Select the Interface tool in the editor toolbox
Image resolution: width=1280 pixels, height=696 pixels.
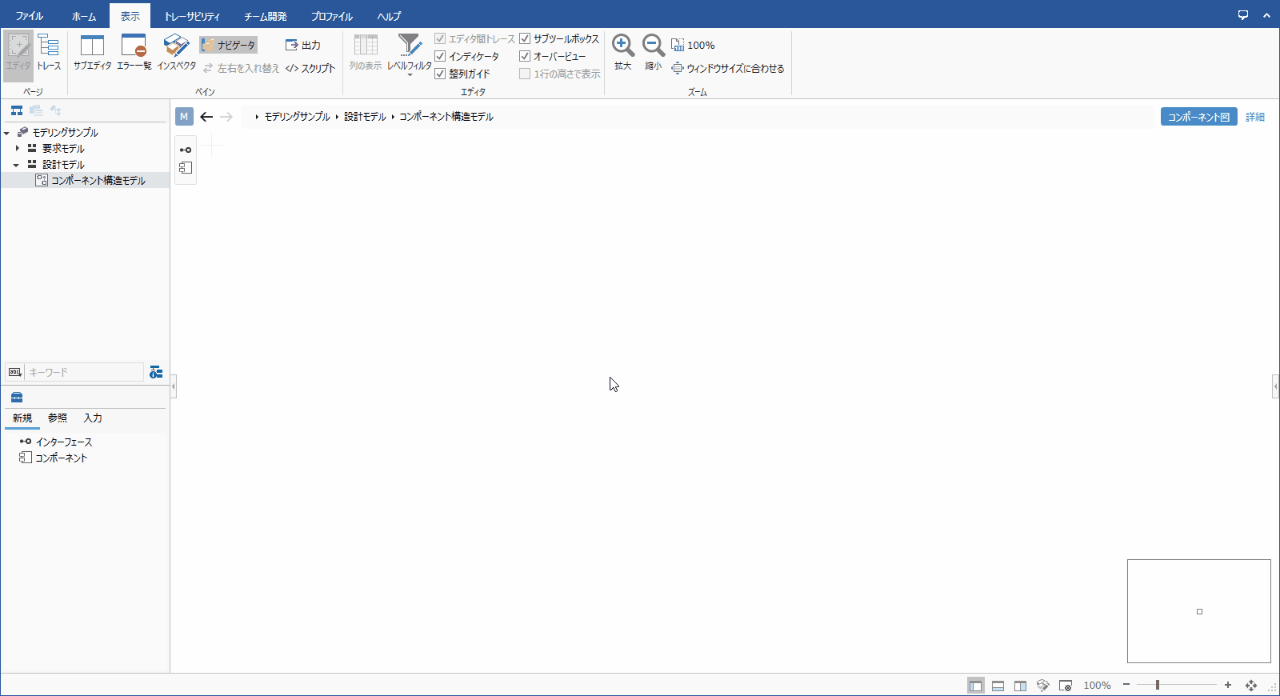pos(185,150)
